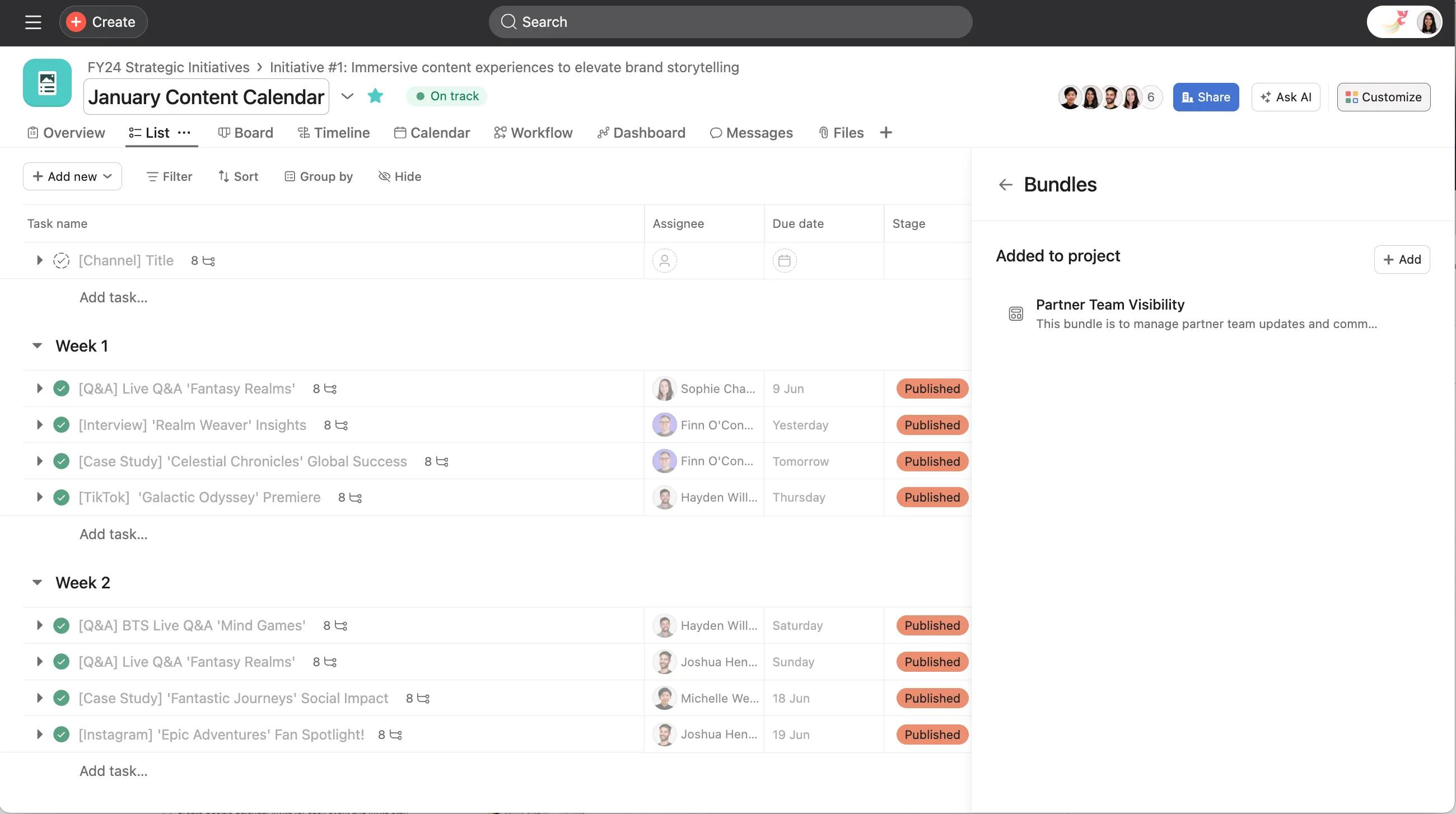This screenshot has width=1456, height=814.
Task: Collapse the Week 1 section
Action: pos(38,345)
